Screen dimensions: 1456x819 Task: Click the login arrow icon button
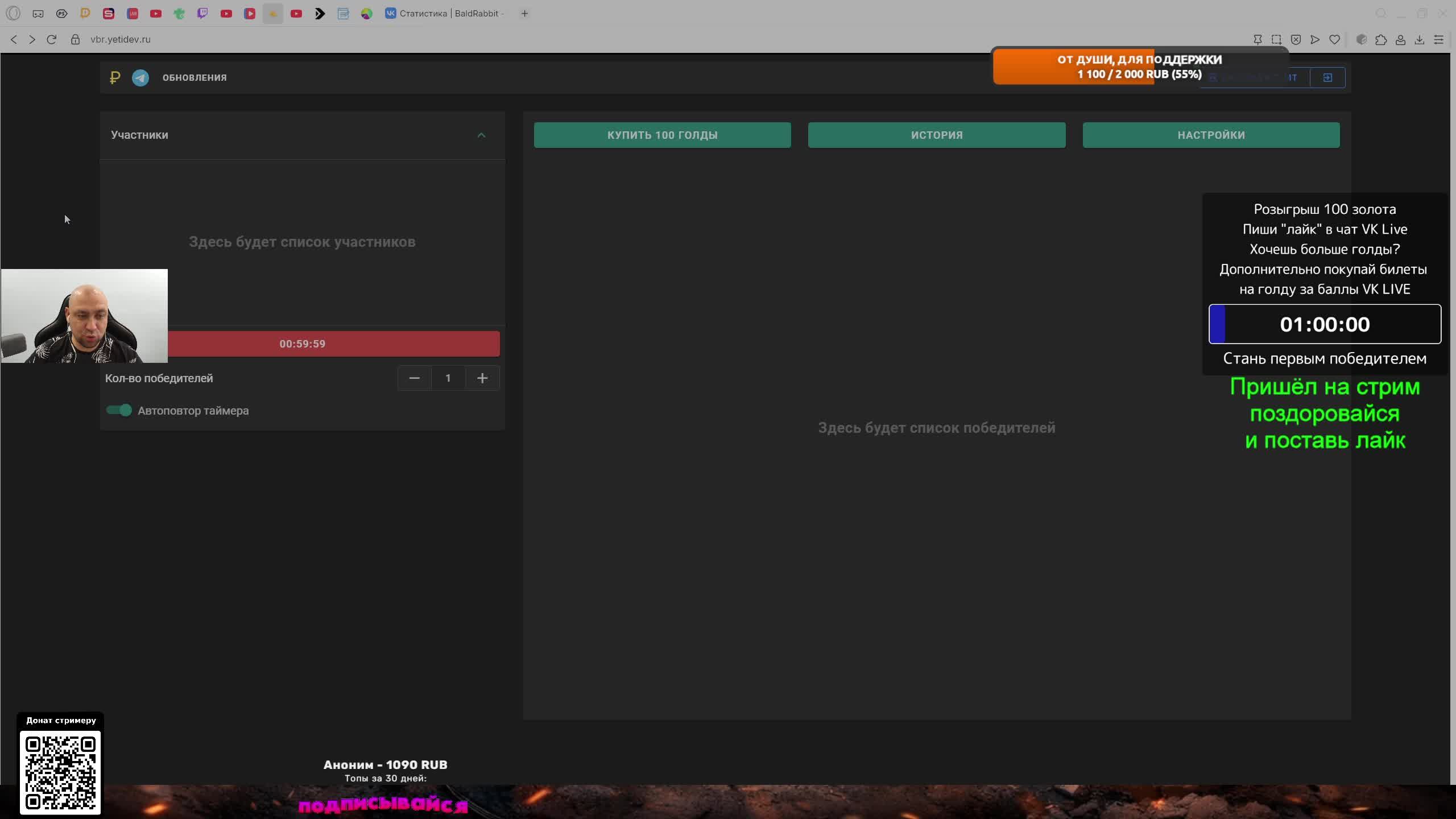(x=1327, y=78)
